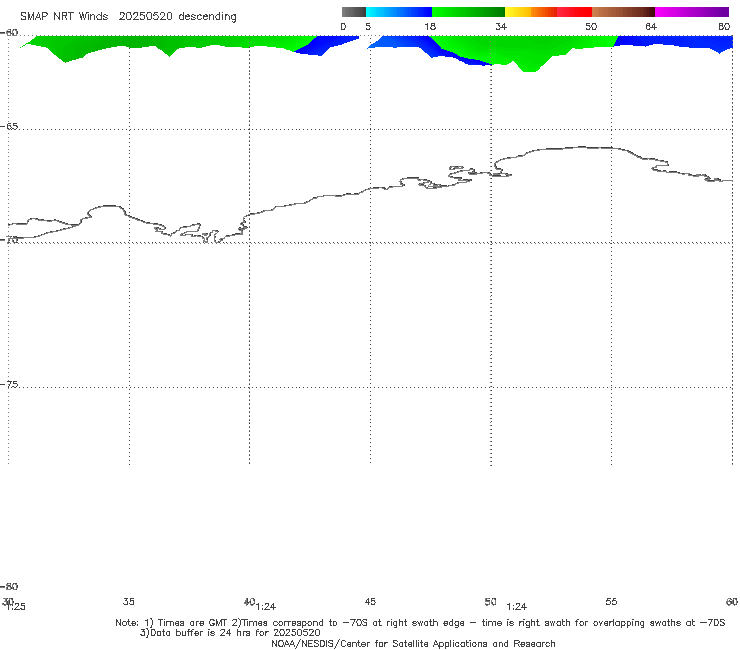This screenshot has height=650, width=740.
Task: Pick the brown 50–64 color bar segment
Action: (x=623, y=11)
